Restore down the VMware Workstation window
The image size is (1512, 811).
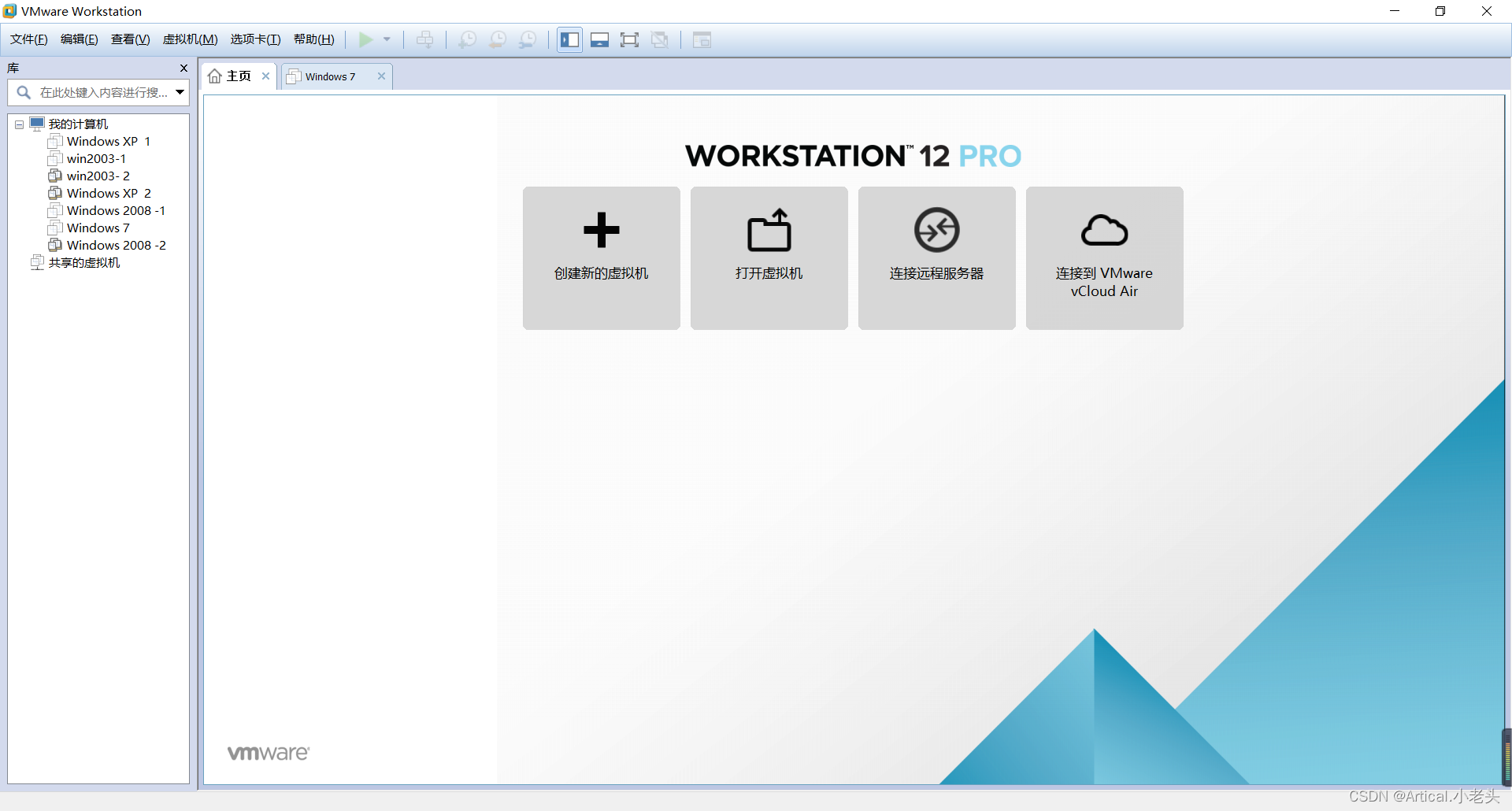pyautogui.click(x=1440, y=11)
